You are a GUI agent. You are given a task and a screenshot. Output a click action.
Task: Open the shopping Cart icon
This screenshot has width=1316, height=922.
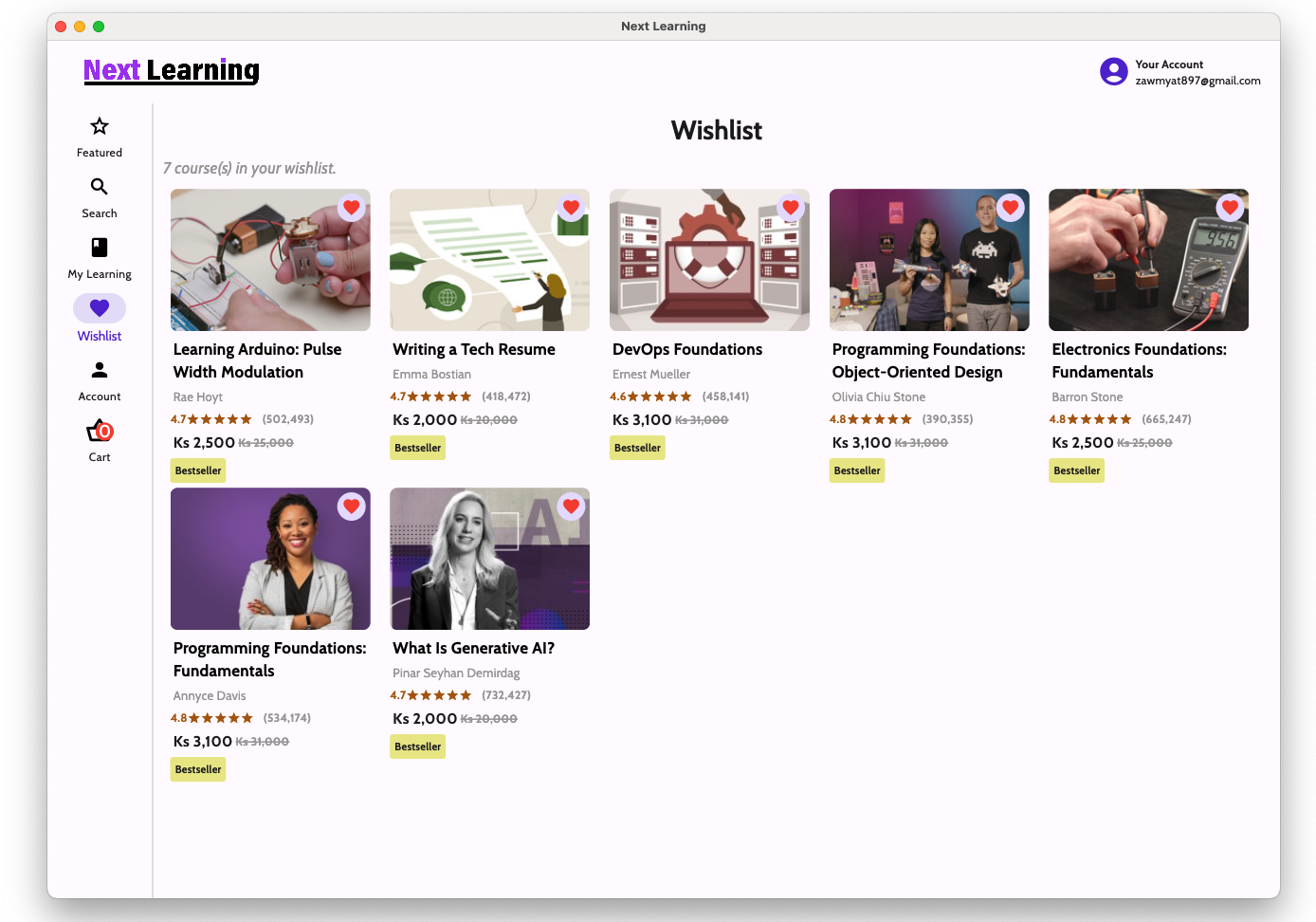(100, 432)
